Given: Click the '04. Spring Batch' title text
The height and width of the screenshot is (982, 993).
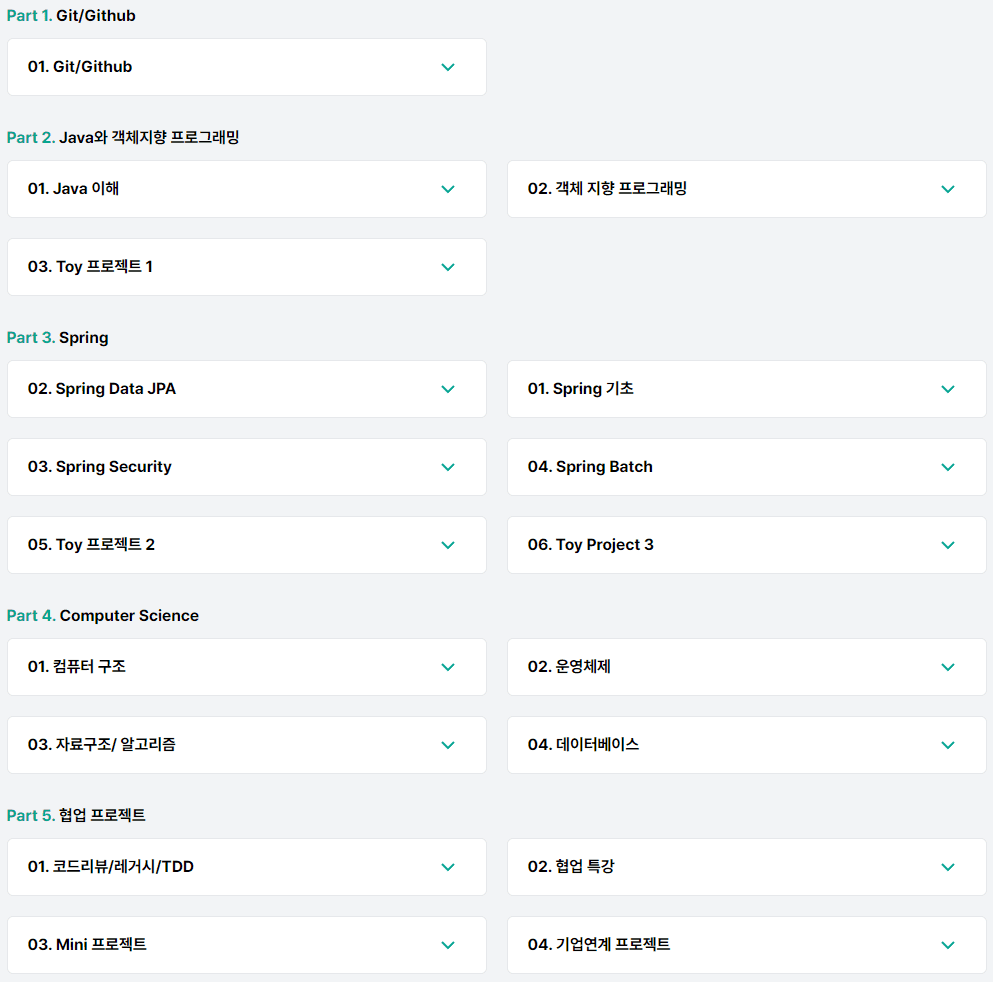Looking at the screenshot, I should click(590, 467).
